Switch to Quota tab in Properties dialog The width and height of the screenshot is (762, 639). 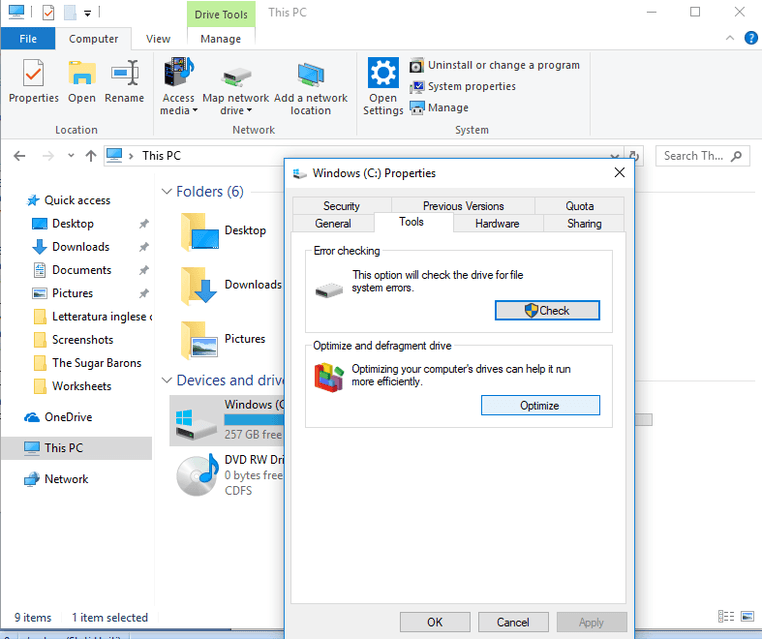pos(579,206)
